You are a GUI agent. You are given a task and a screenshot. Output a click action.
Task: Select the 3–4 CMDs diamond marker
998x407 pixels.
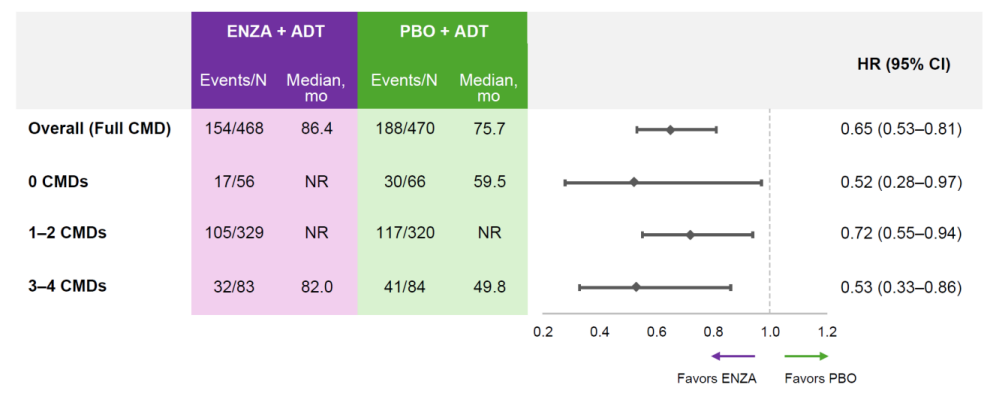point(636,287)
